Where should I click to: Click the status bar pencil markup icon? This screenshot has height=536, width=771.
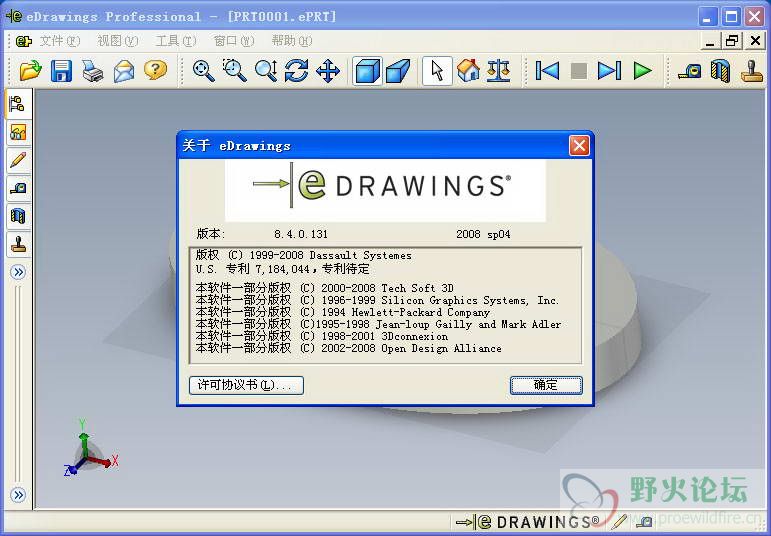621,521
